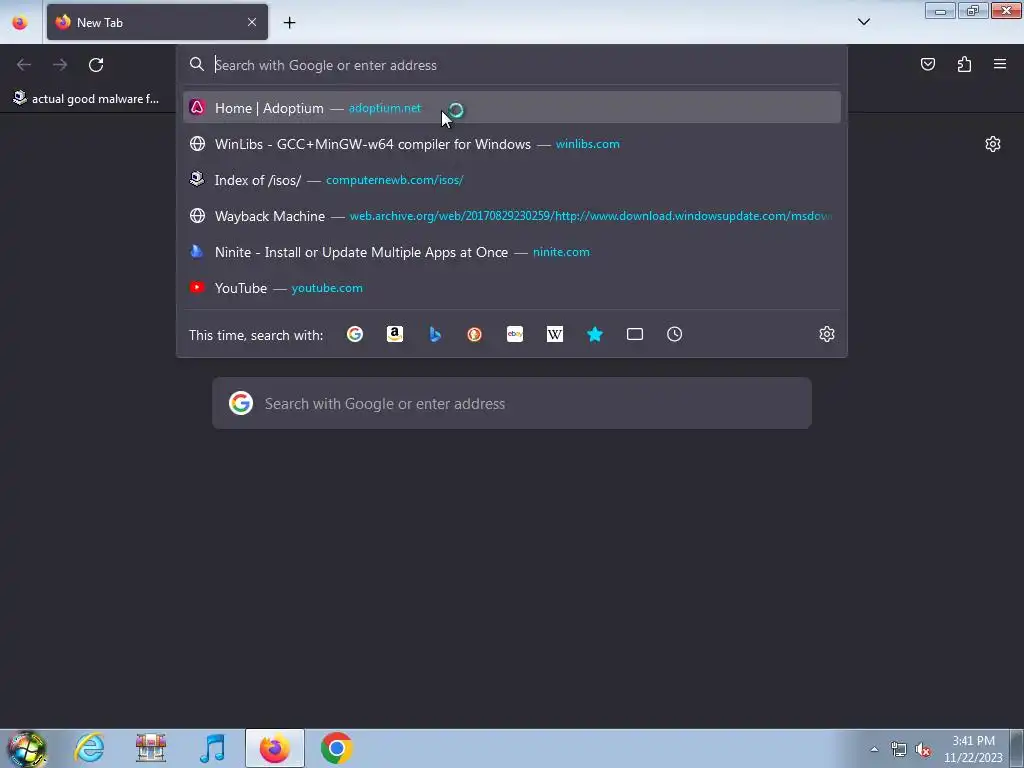Select the Index of /isos/ suggestion
This screenshot has height=768, width=1024.
click(x=511, y=180)
